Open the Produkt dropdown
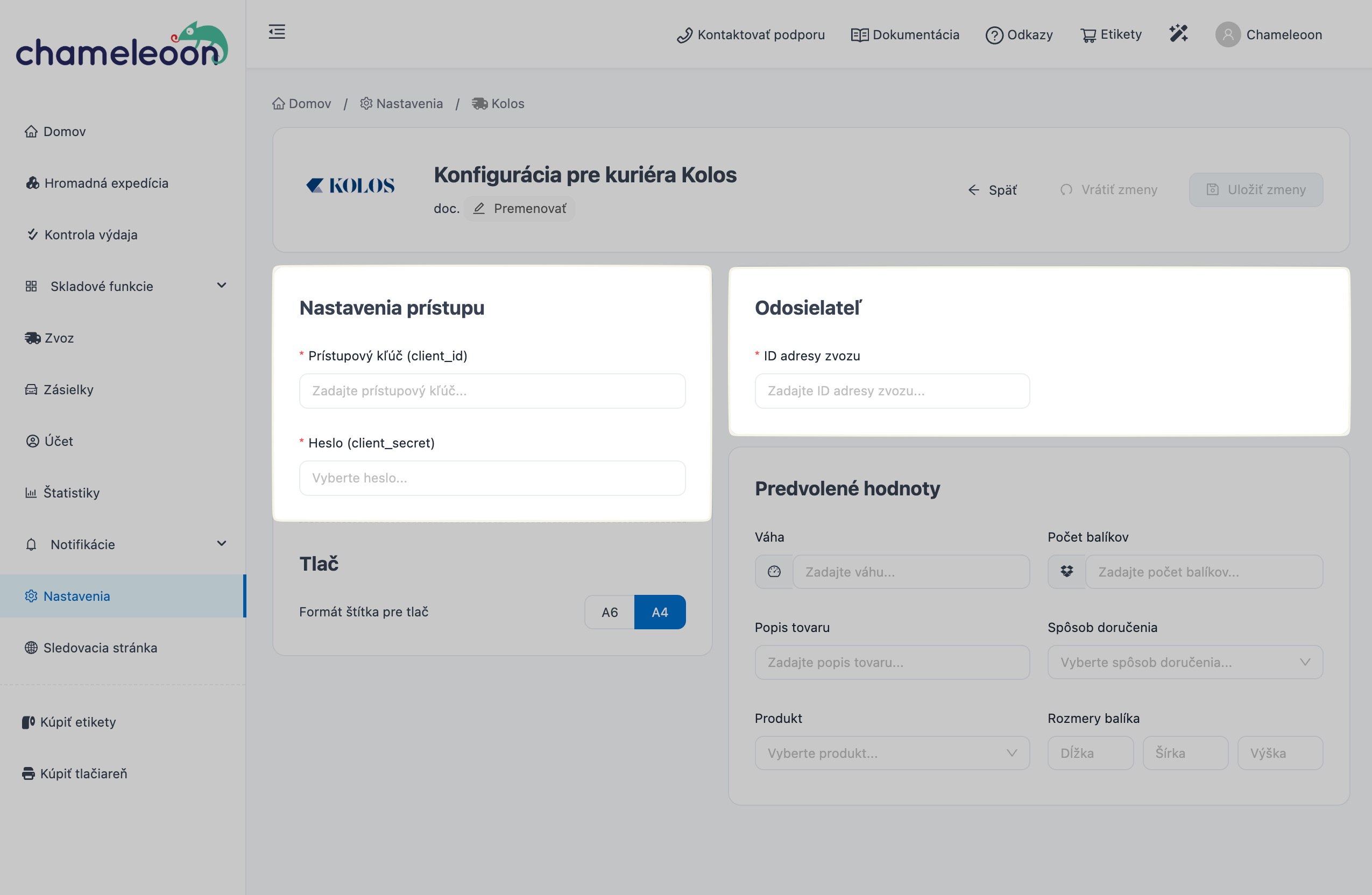 tap(892, 753)
